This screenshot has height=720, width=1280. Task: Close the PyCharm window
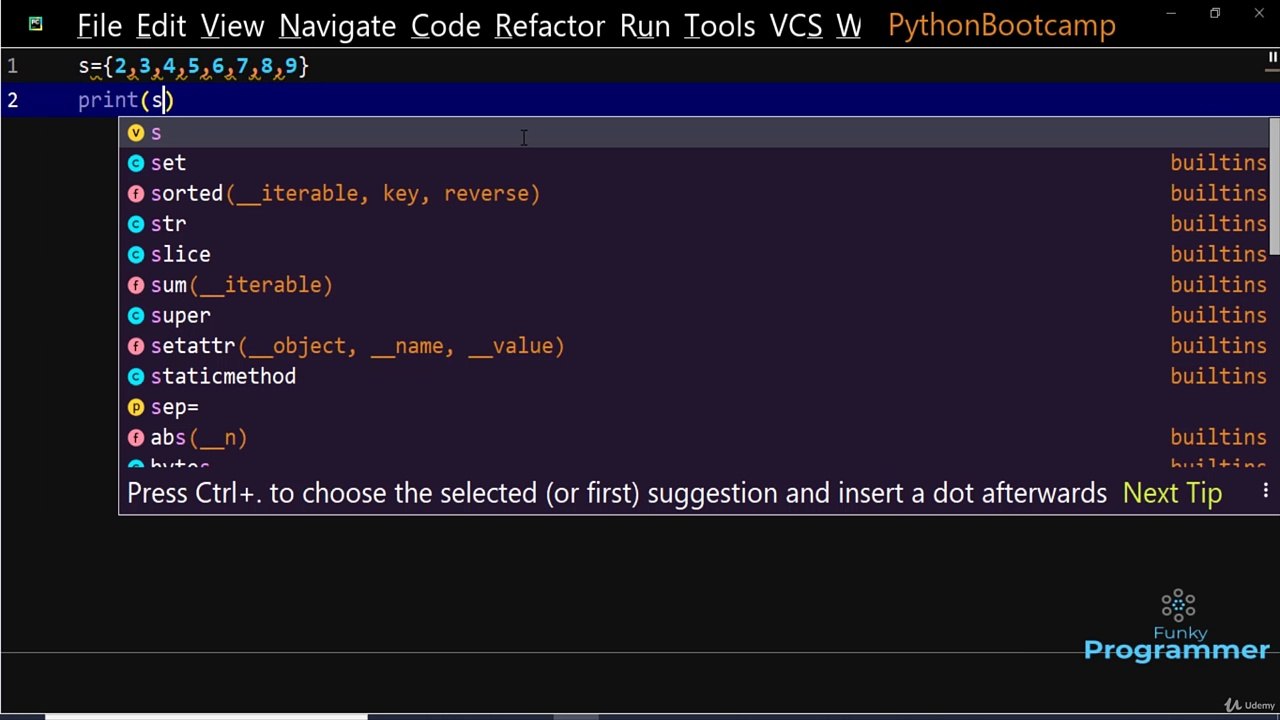pyautogui.click(x=1258, y=14)
